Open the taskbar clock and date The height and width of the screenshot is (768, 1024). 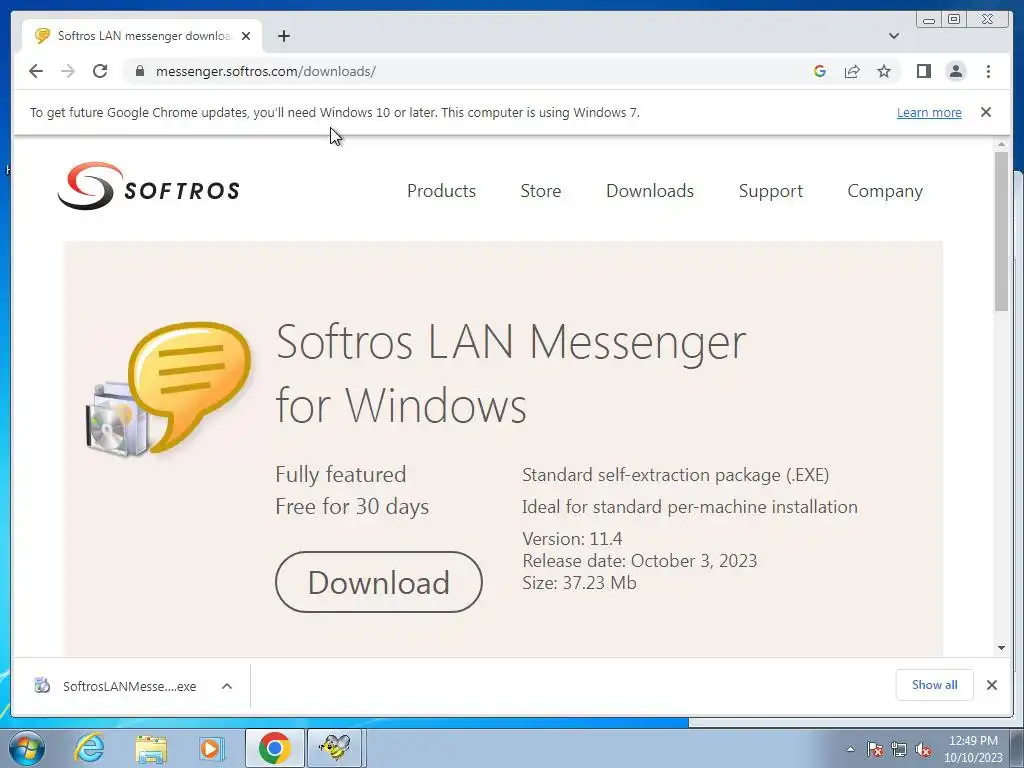click(x=973, y=749)
